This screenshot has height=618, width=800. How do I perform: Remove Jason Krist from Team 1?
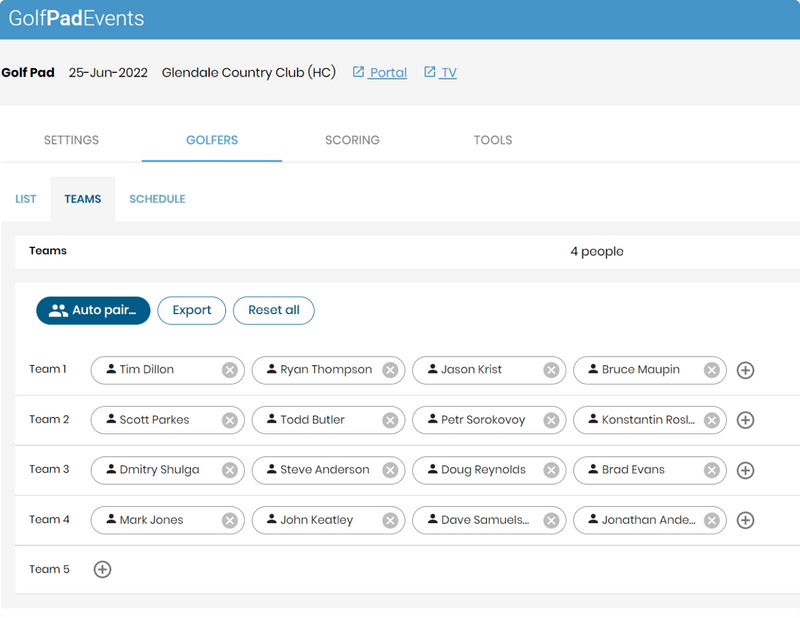pyautogui.click(x=551, y=370)
